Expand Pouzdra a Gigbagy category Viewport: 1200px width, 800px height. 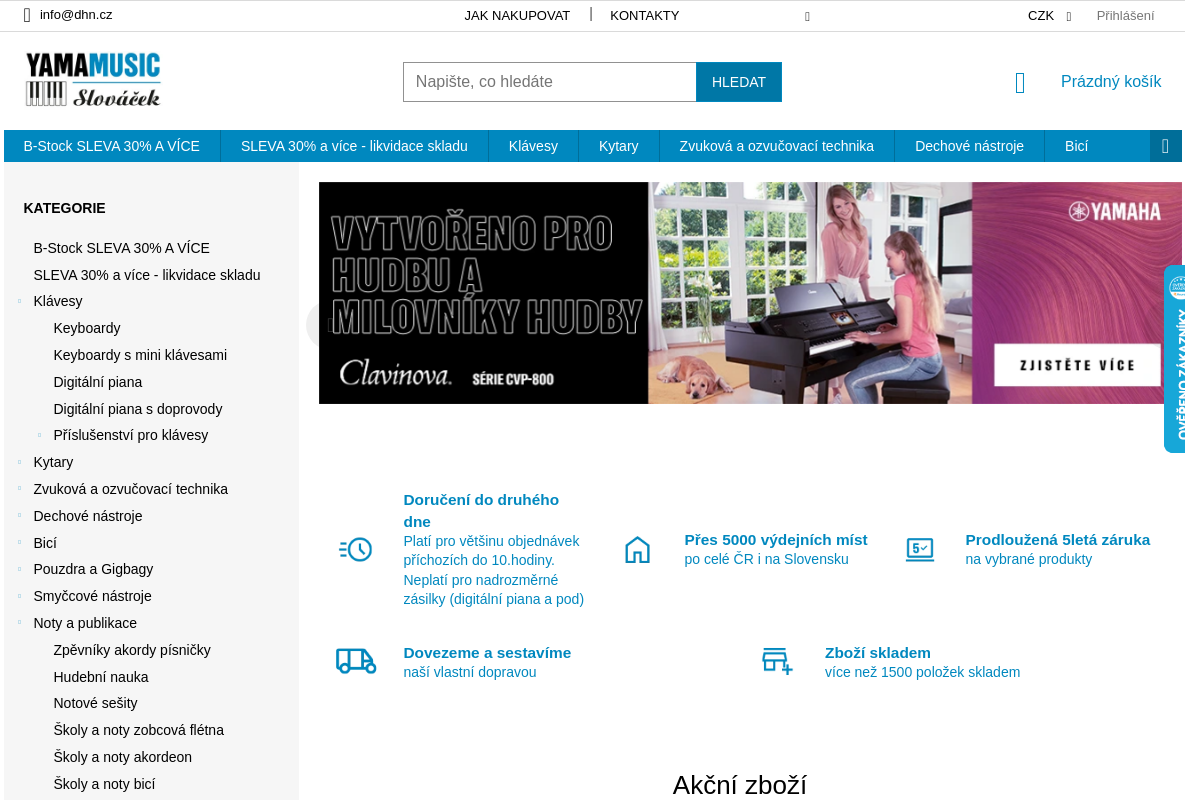19,569
